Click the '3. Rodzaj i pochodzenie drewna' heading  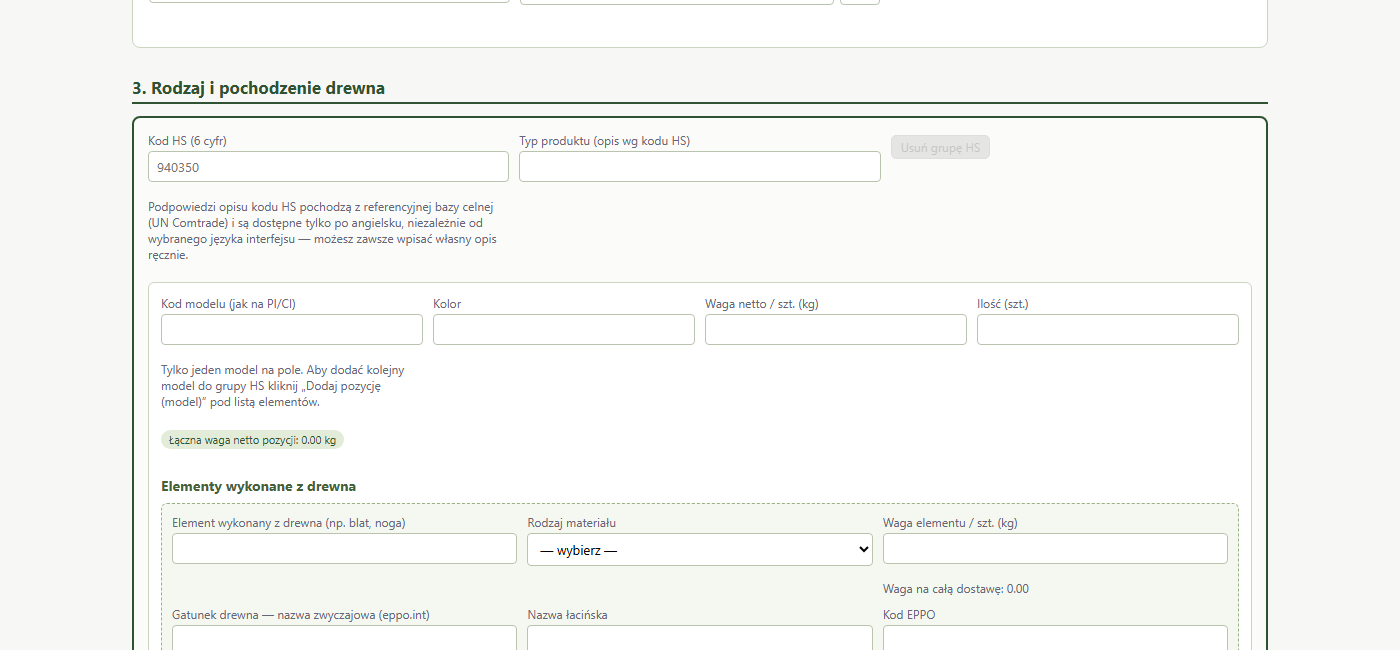(x=258, y=88)
